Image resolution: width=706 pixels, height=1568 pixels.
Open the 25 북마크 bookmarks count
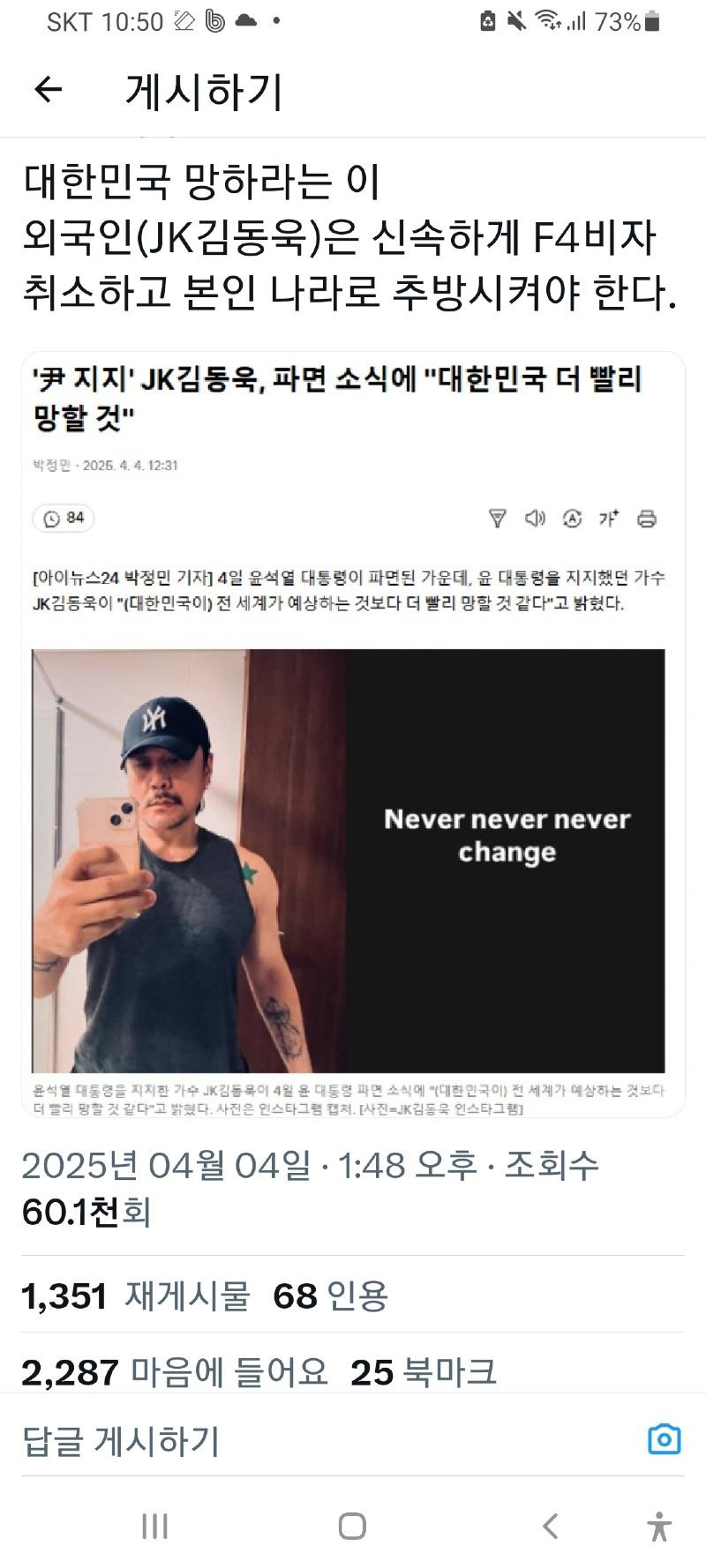pyautogui.click(x=424, y=1371)
